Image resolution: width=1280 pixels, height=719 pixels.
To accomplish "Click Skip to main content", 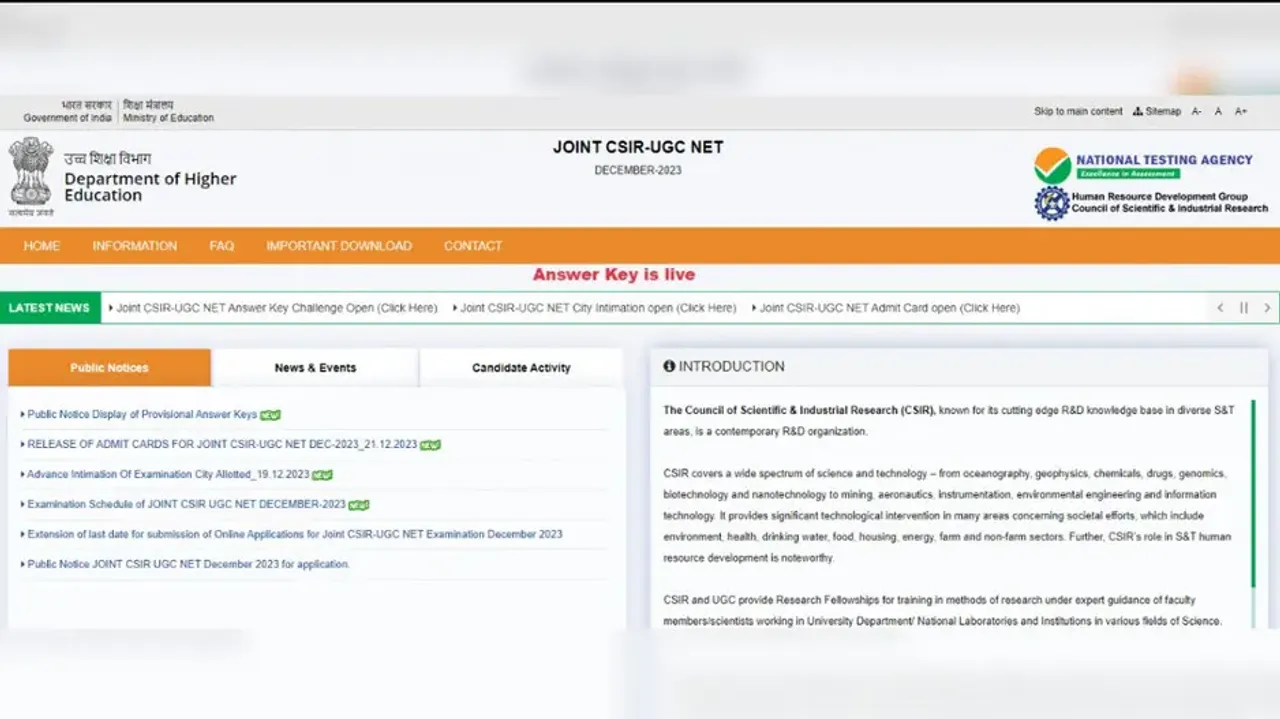I will click(1078, 111).
